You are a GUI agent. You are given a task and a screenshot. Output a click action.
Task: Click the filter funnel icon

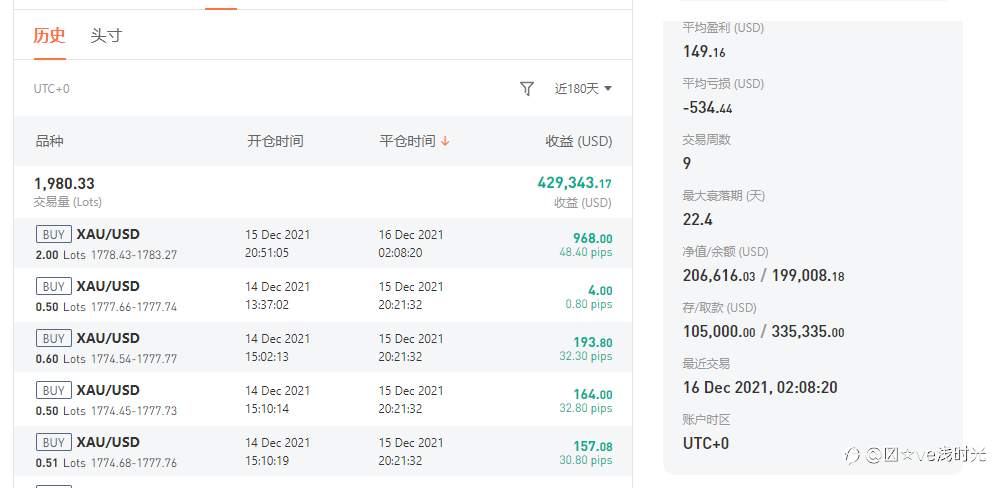pos(527,89)
